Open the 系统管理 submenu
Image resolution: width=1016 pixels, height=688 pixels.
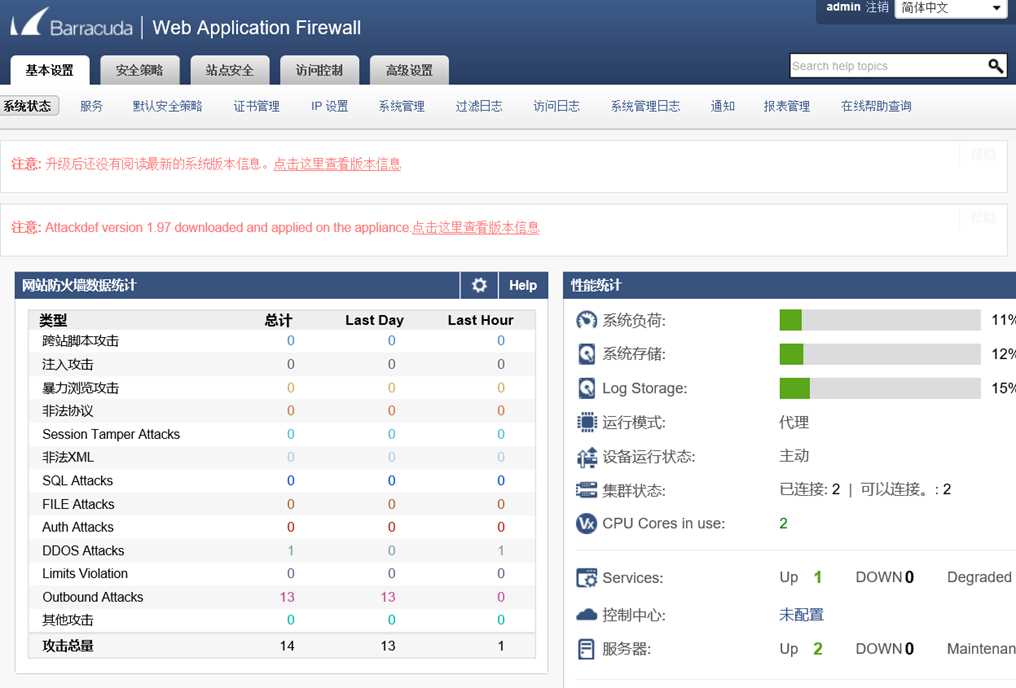[x=402, y=106]
